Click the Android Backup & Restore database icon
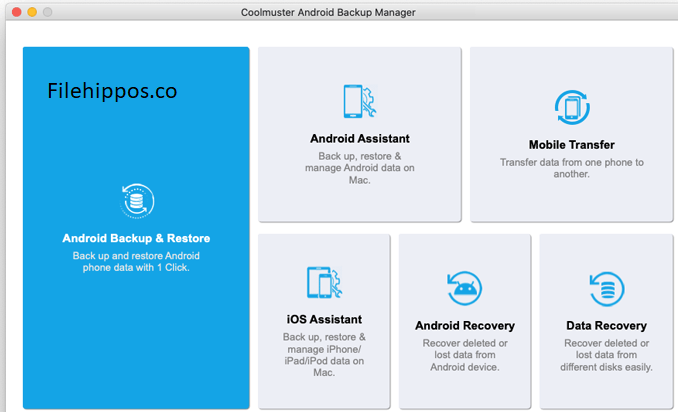 [136, 202]
